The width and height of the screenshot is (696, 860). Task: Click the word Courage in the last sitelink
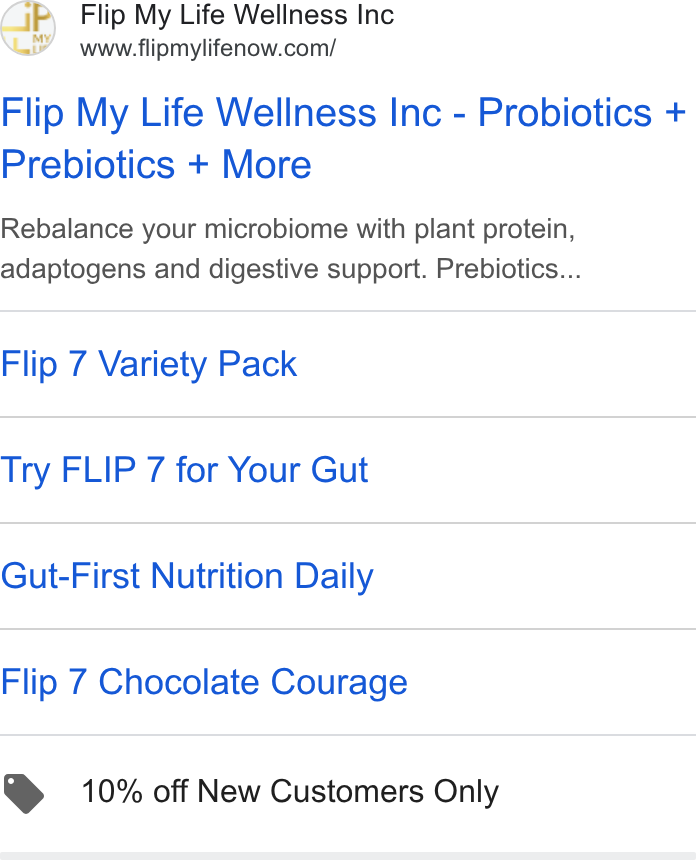339,682
